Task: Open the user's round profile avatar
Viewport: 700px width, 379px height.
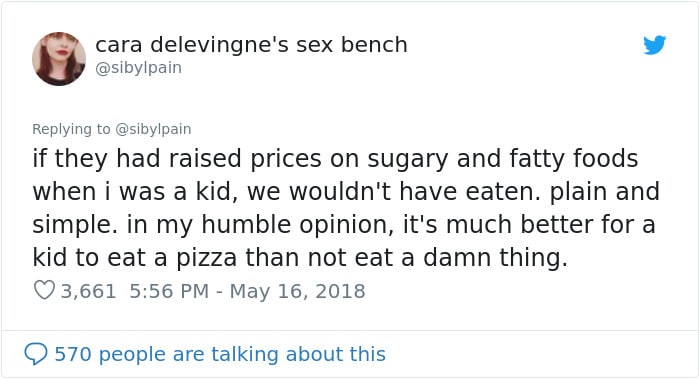Action: [59, 58]
